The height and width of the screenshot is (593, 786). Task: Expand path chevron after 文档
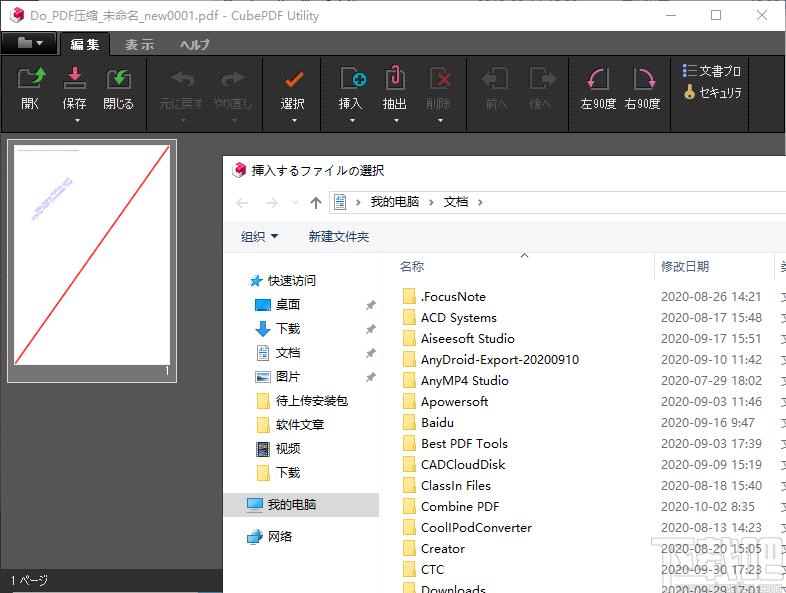(480, 203)
